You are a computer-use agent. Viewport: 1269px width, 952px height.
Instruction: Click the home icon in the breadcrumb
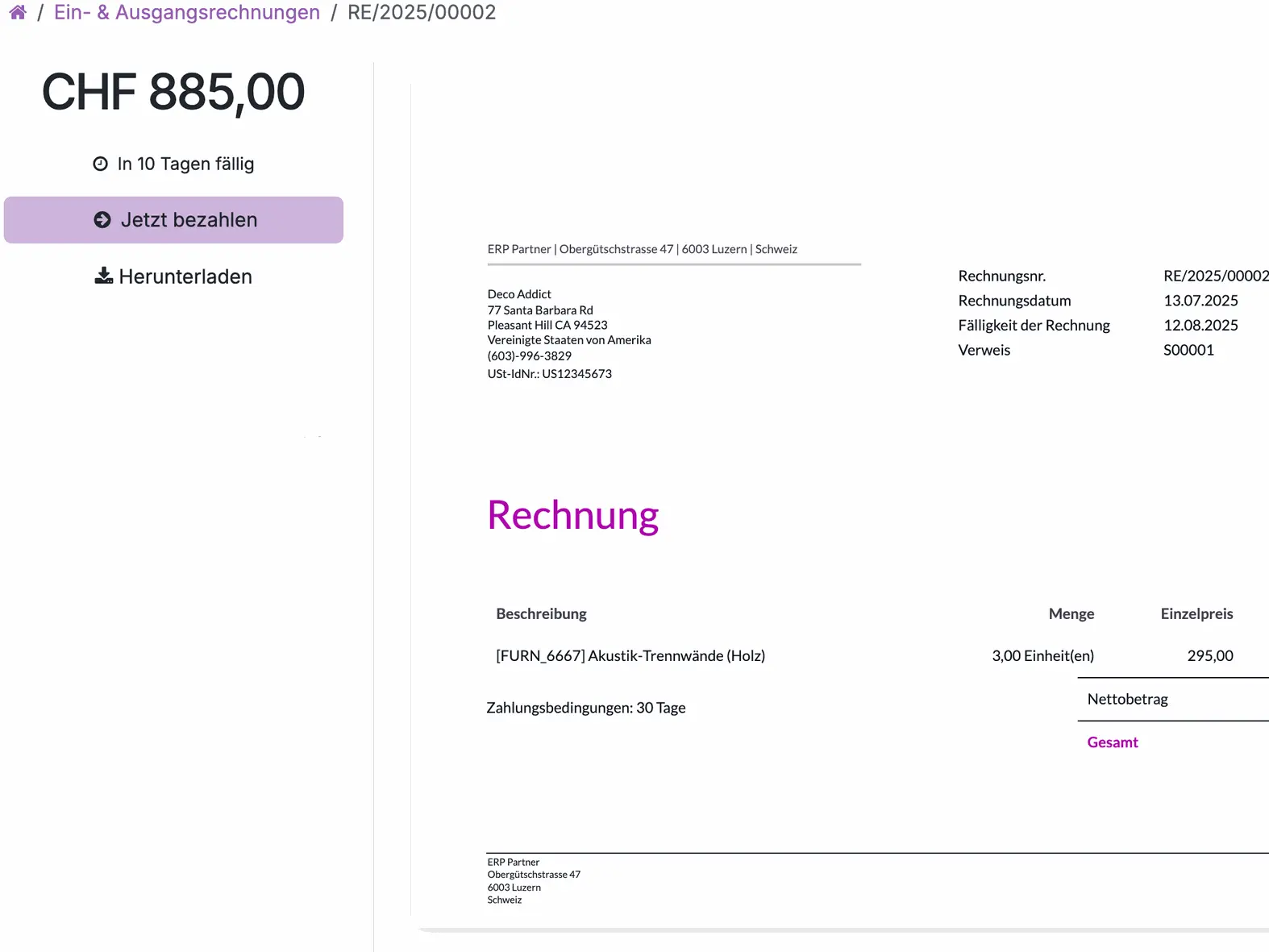coord(17,12)
